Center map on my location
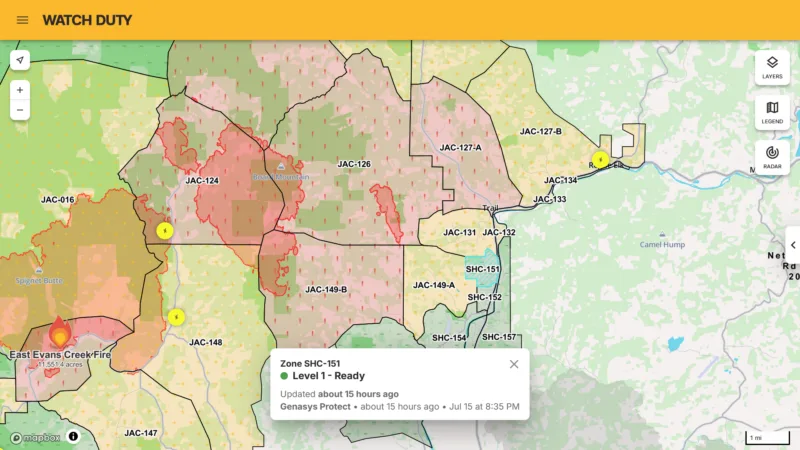This screenshot has width=800, height=450. [x=20, y=60]
